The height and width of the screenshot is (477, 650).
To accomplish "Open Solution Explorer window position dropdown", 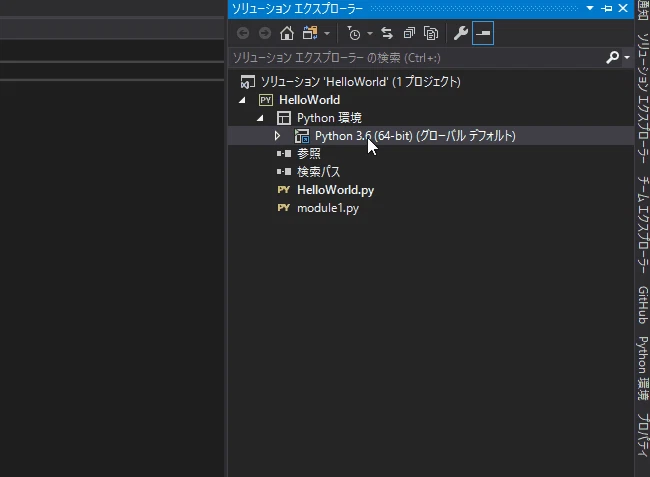I will point(590,8).
